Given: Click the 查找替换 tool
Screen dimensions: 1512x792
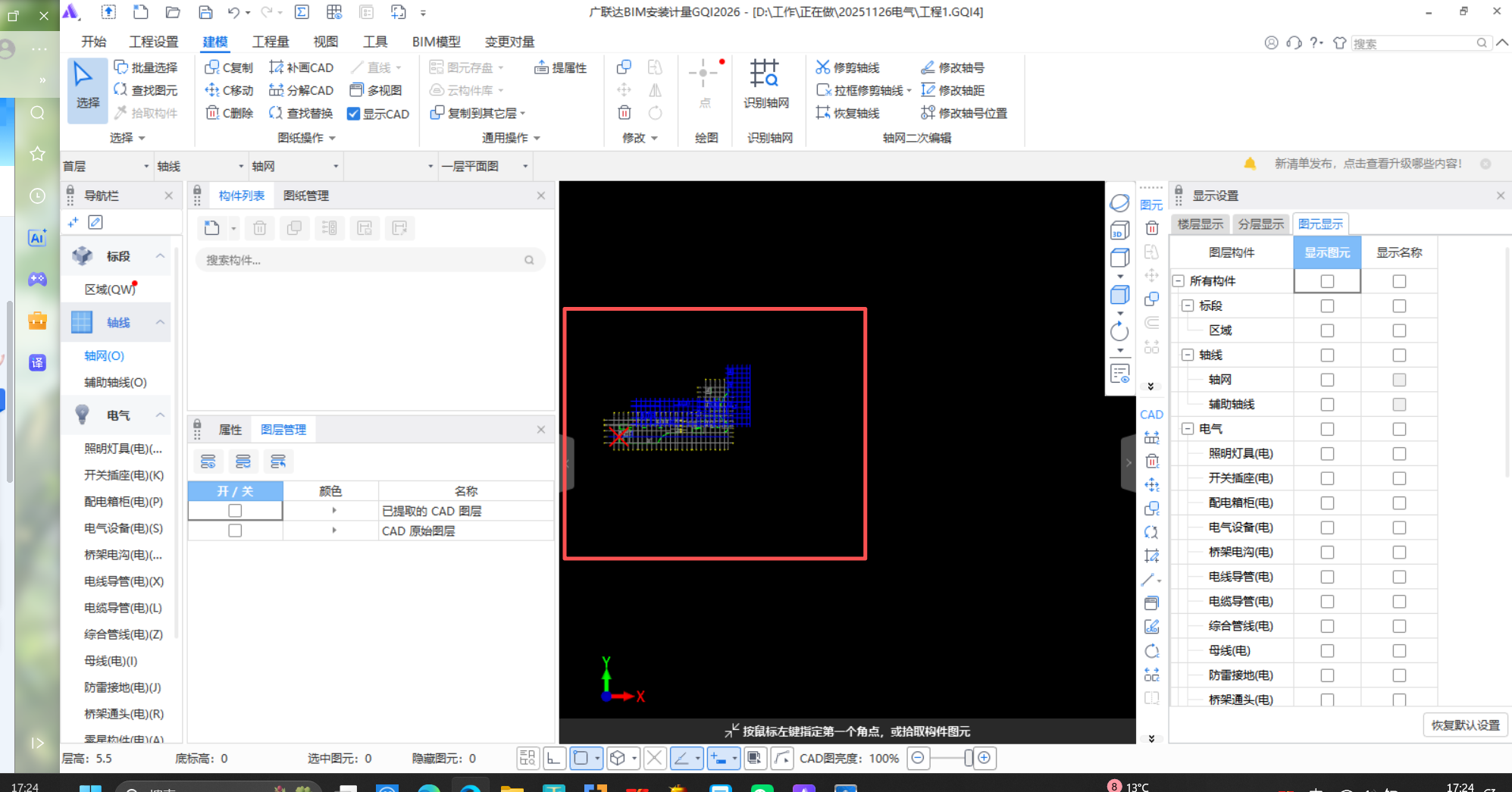Looking at the screenshot, I should pyautogui.click(x=302, y=113).
